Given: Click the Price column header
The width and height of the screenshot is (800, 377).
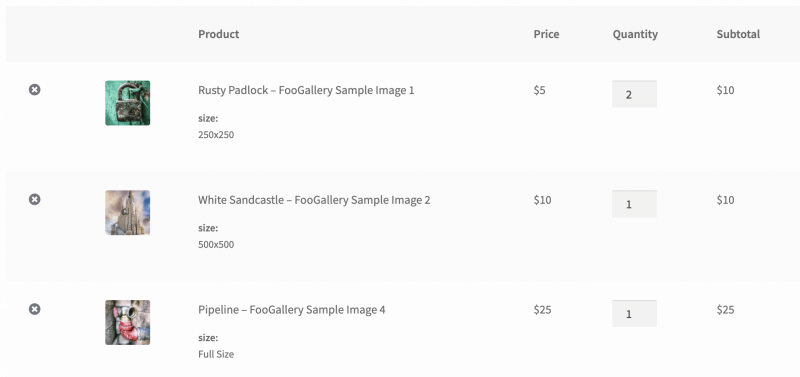Looking at the screenshot, I should click(546, 34).
